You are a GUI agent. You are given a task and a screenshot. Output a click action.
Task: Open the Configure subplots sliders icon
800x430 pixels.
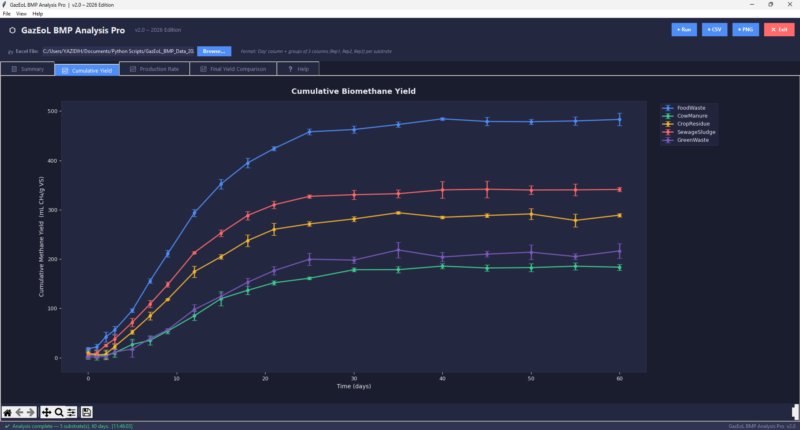71,412
